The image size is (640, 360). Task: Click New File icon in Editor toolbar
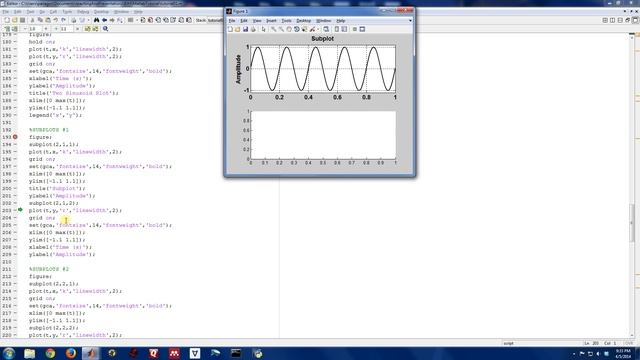click(7, 20)
